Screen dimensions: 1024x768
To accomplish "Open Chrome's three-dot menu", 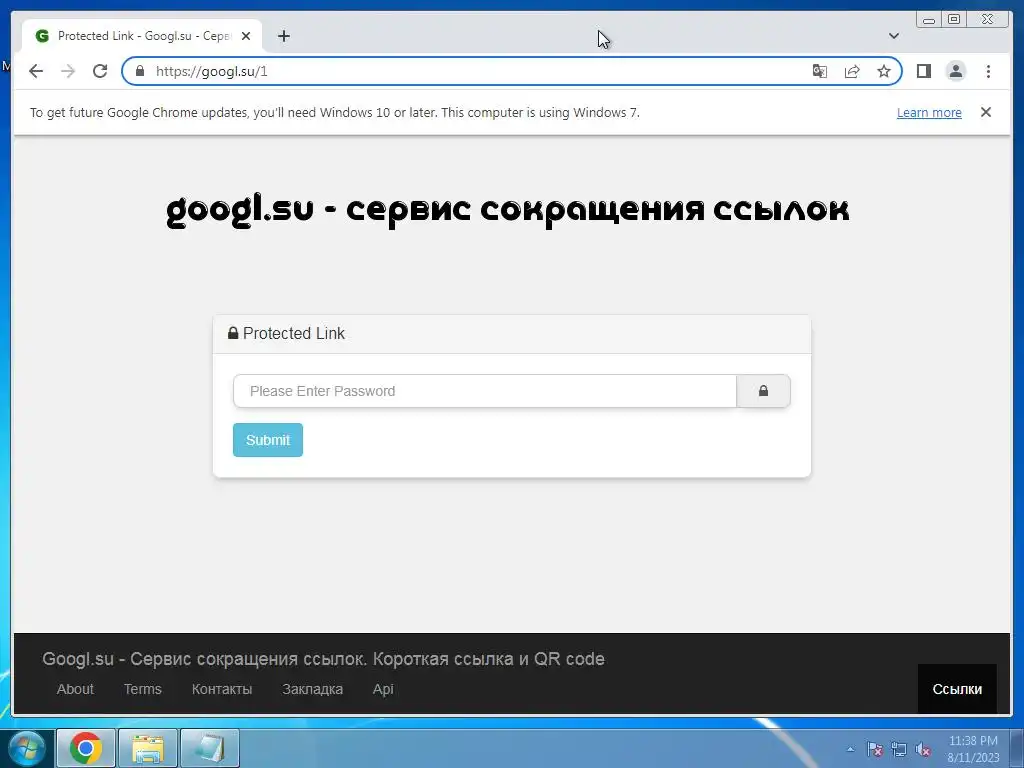I will tap(988, 71).
